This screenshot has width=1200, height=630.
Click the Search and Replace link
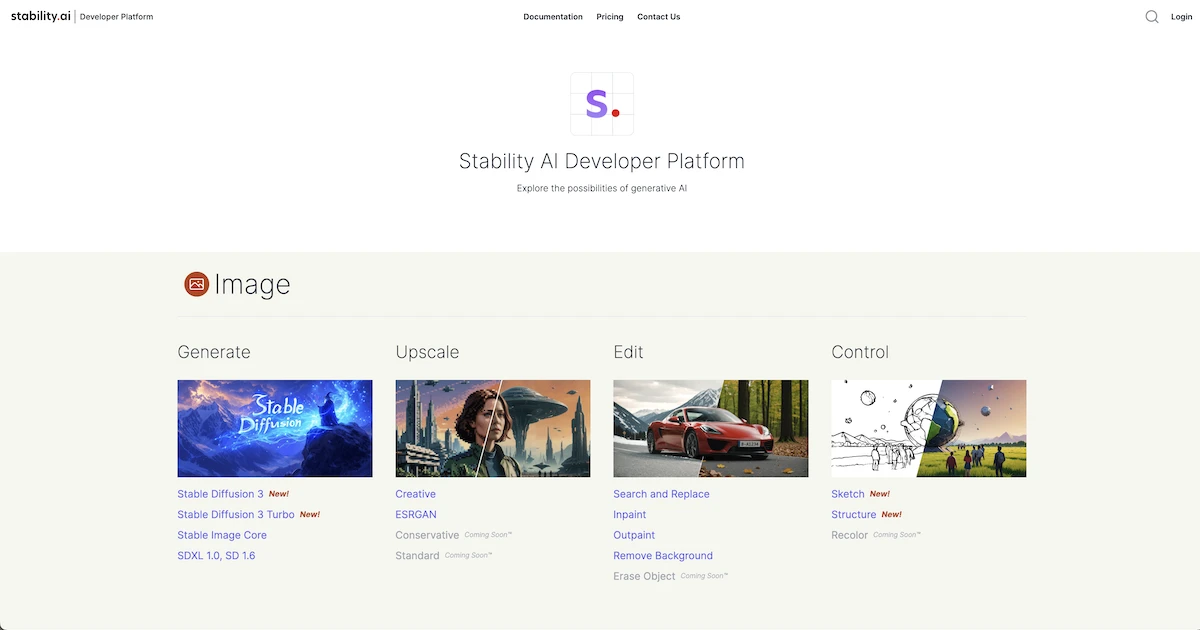click(x=661, y=494)
